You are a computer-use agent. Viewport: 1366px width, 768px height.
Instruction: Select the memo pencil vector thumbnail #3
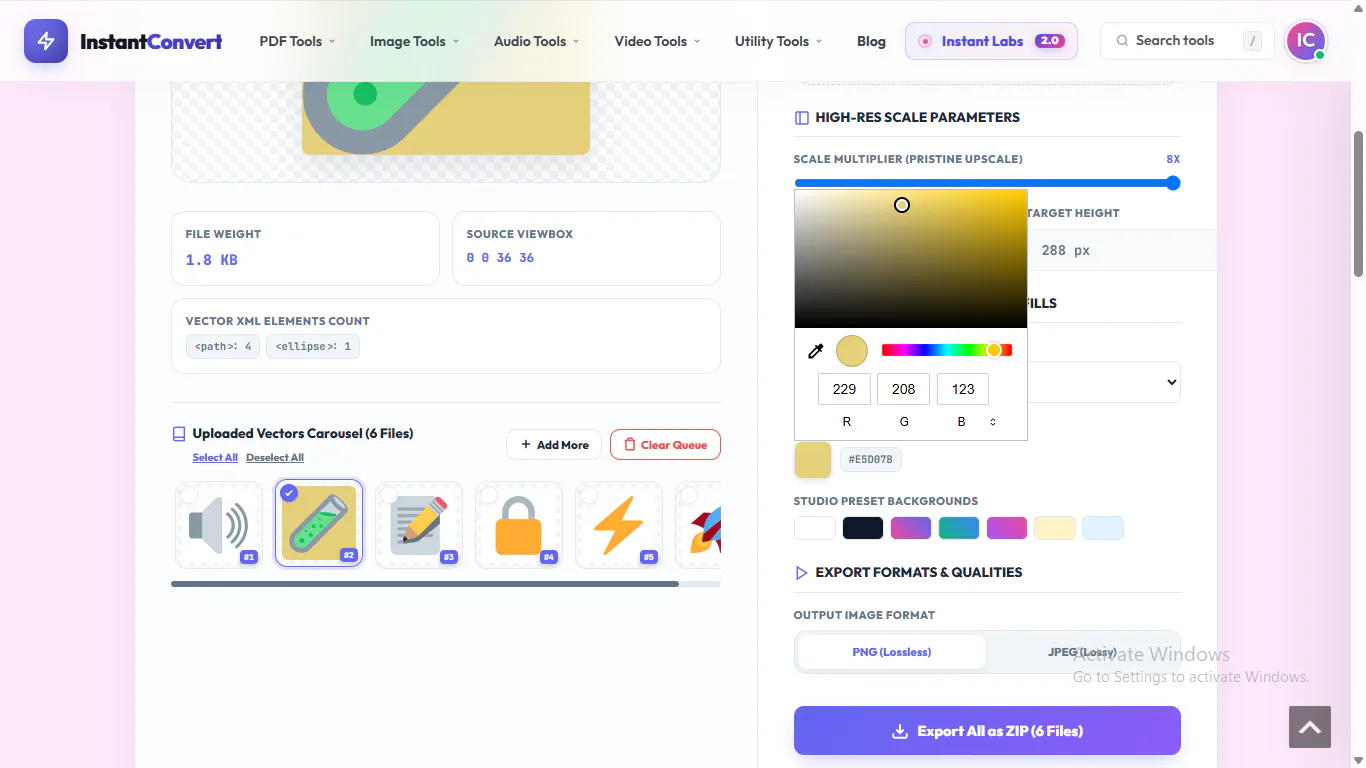(419, 525)
